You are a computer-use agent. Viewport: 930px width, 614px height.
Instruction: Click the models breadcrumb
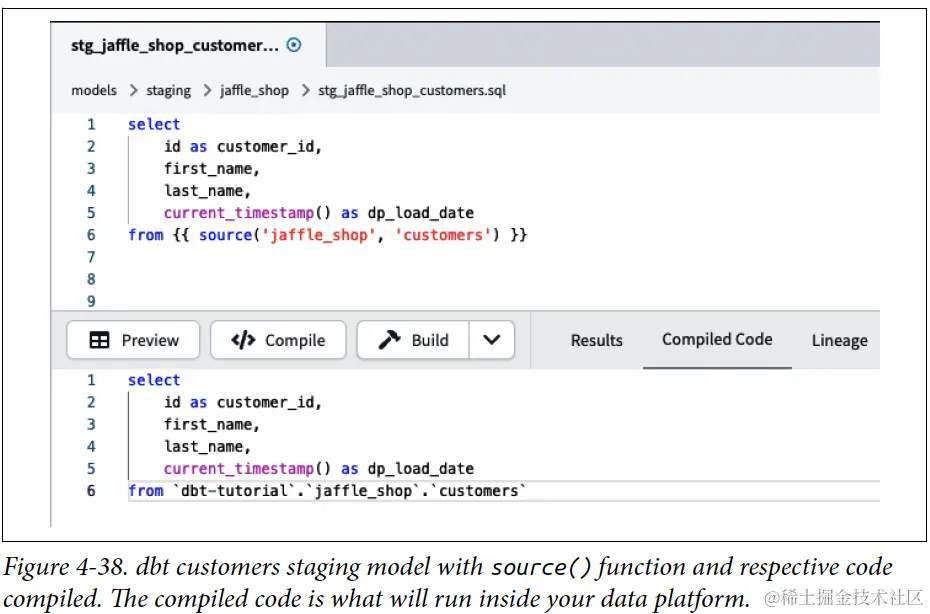[94, 90]
